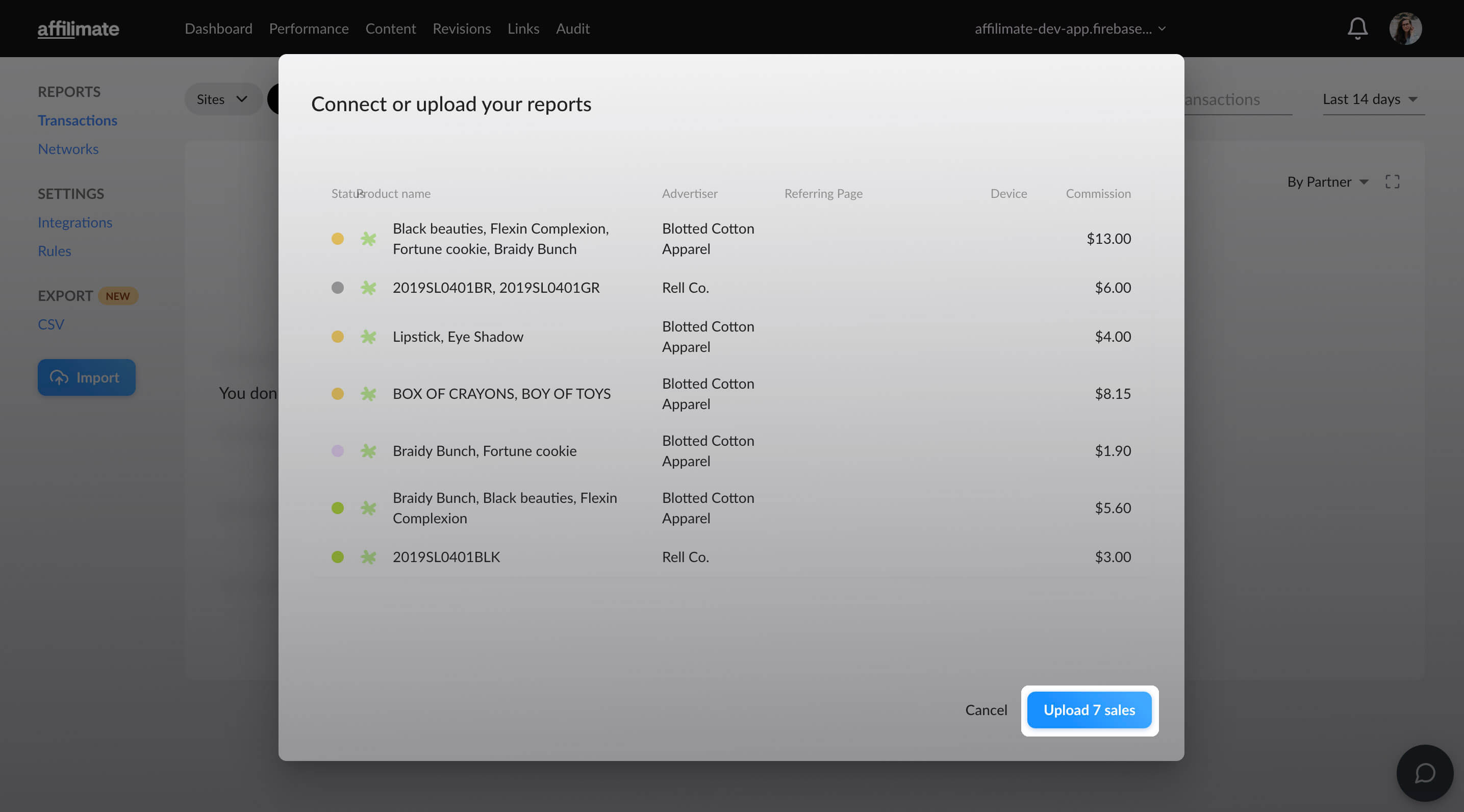This screenshot has width=1464, height=812.
Task: Open the user profile avatar
Action: (1405, 29)
